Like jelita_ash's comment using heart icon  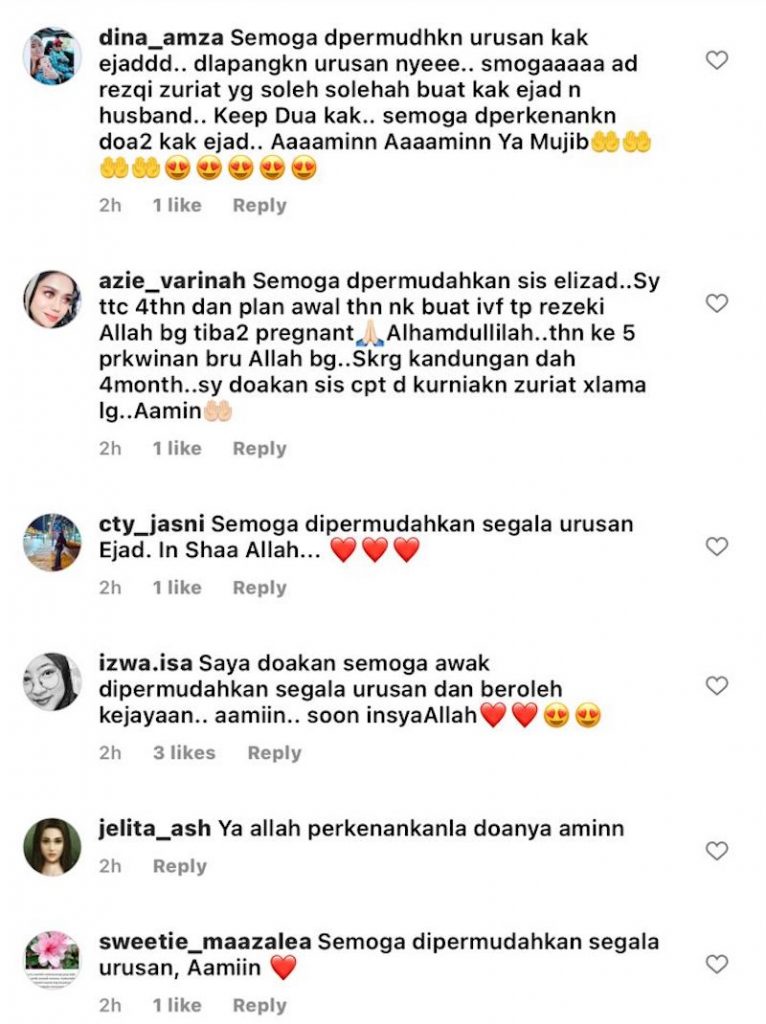717,850
